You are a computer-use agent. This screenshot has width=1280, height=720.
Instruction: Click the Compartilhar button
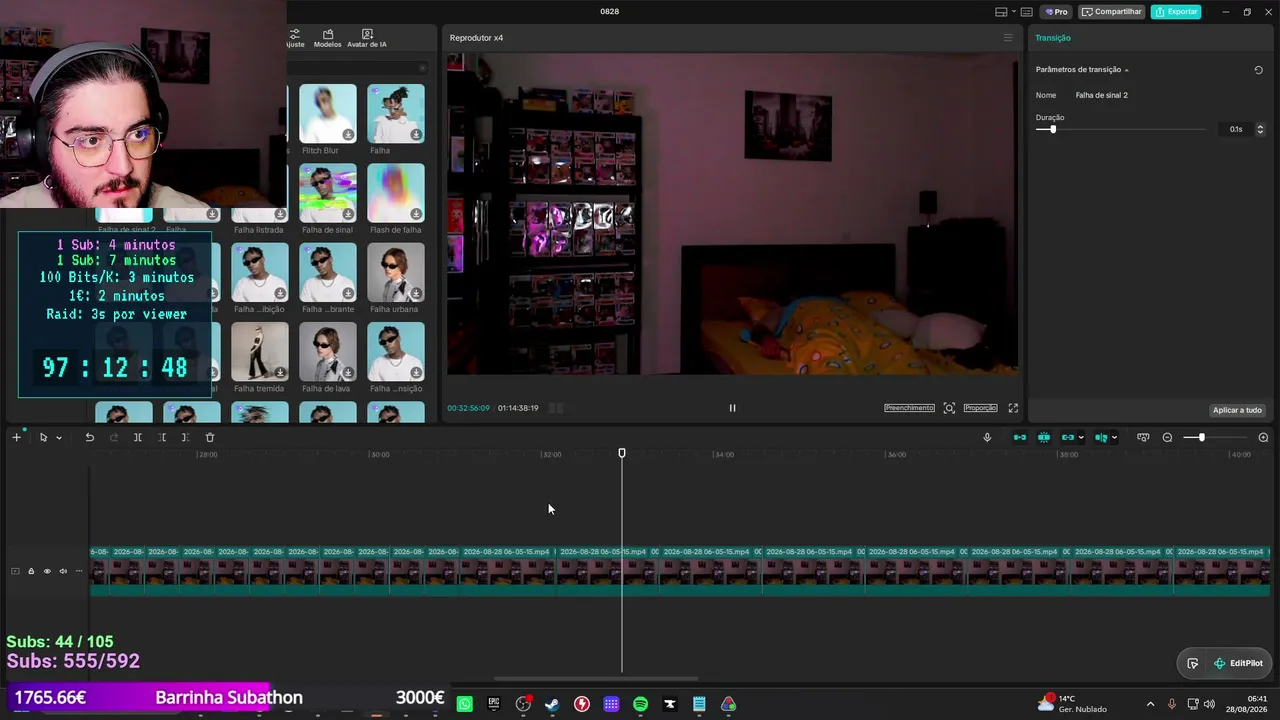1111,12
